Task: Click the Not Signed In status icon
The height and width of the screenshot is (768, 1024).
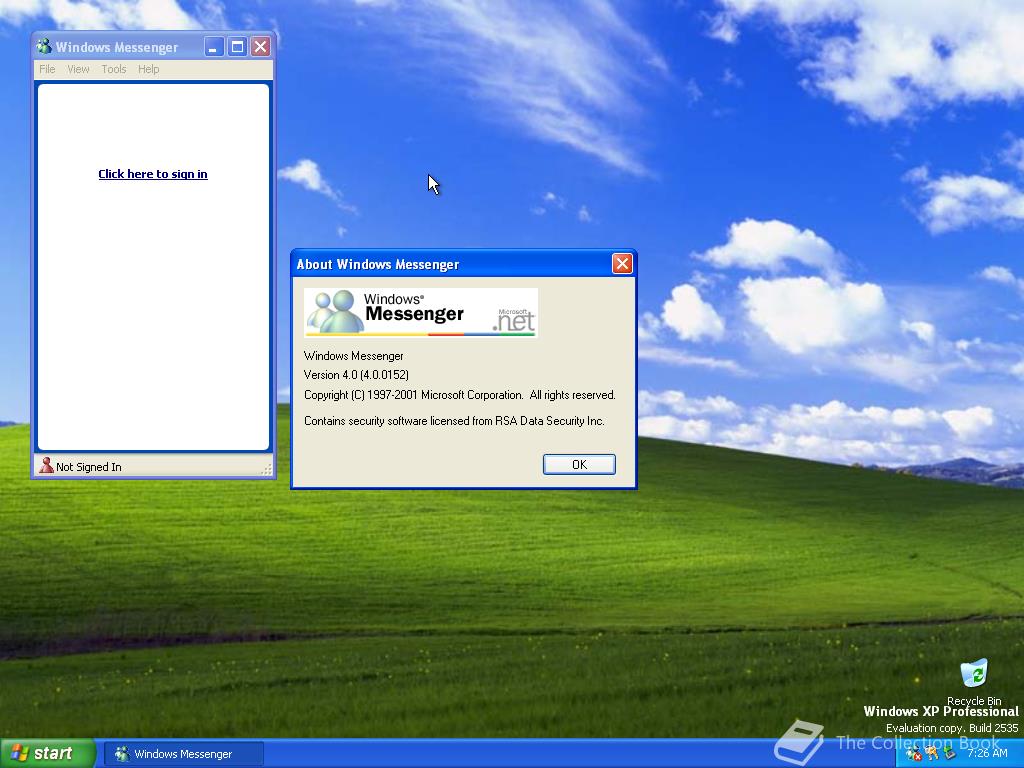Action: click(x=46, y=466)
